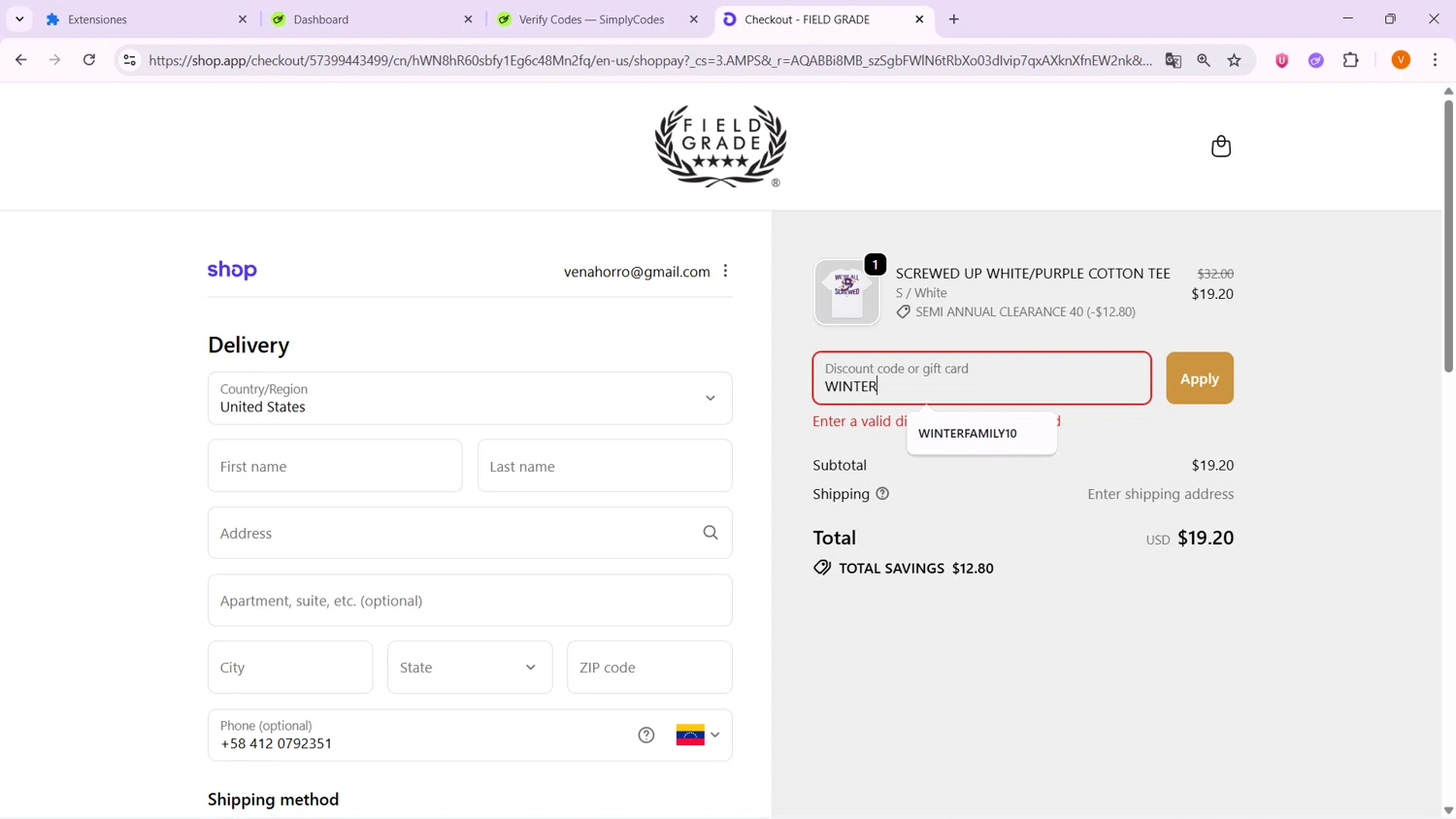Click the product t-shirt thumbnail
The image size is (1456, 819).
[847, 292]
